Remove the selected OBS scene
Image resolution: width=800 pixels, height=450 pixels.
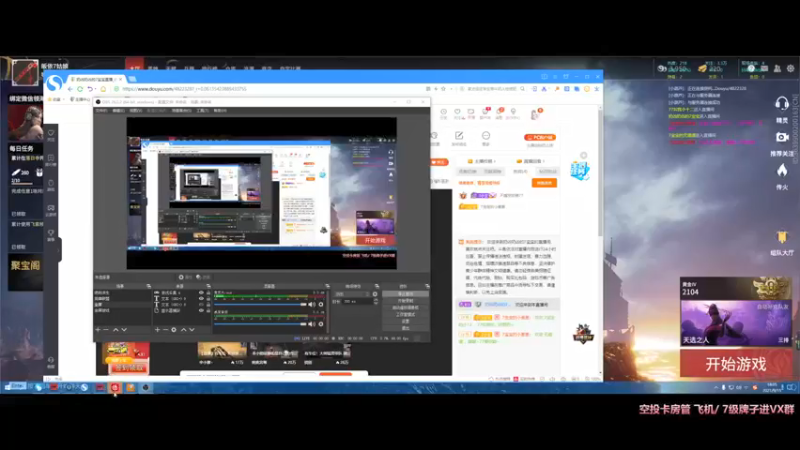tap(106, 330)
